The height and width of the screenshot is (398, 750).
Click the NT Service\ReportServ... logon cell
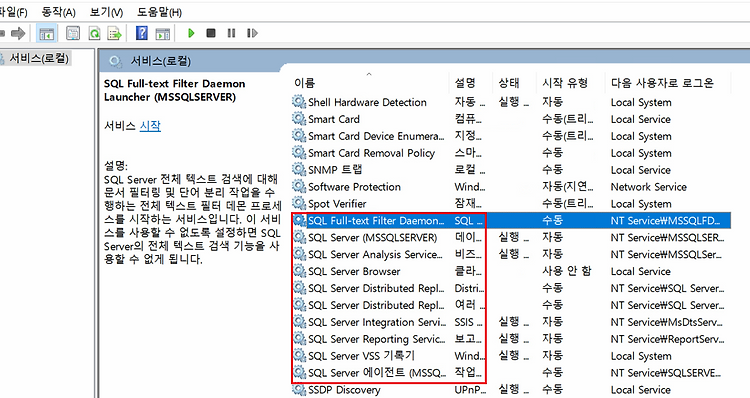(667, 339)
